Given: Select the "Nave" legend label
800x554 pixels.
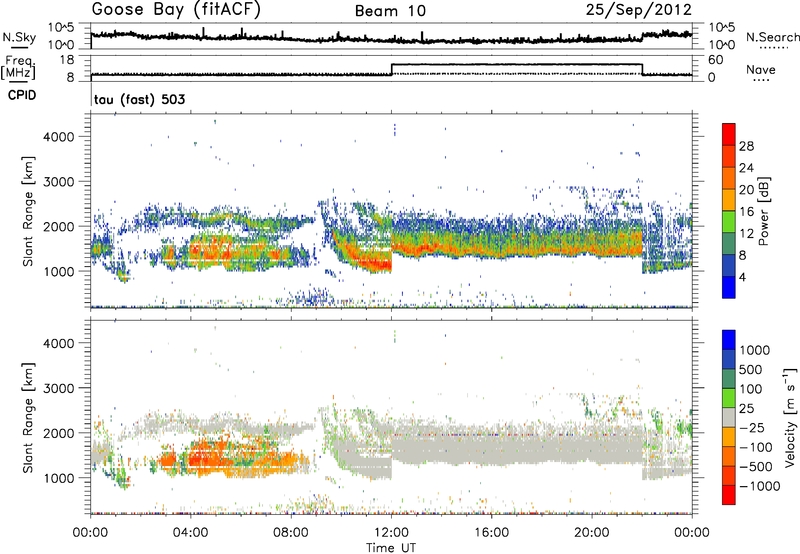Looking at the screenshot, I should click(760, 69).
